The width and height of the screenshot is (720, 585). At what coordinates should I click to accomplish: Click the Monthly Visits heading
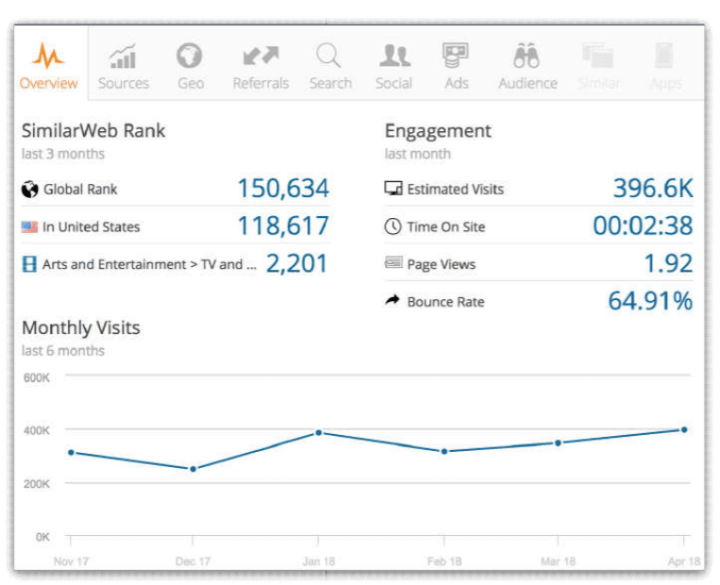coord(81,328)
